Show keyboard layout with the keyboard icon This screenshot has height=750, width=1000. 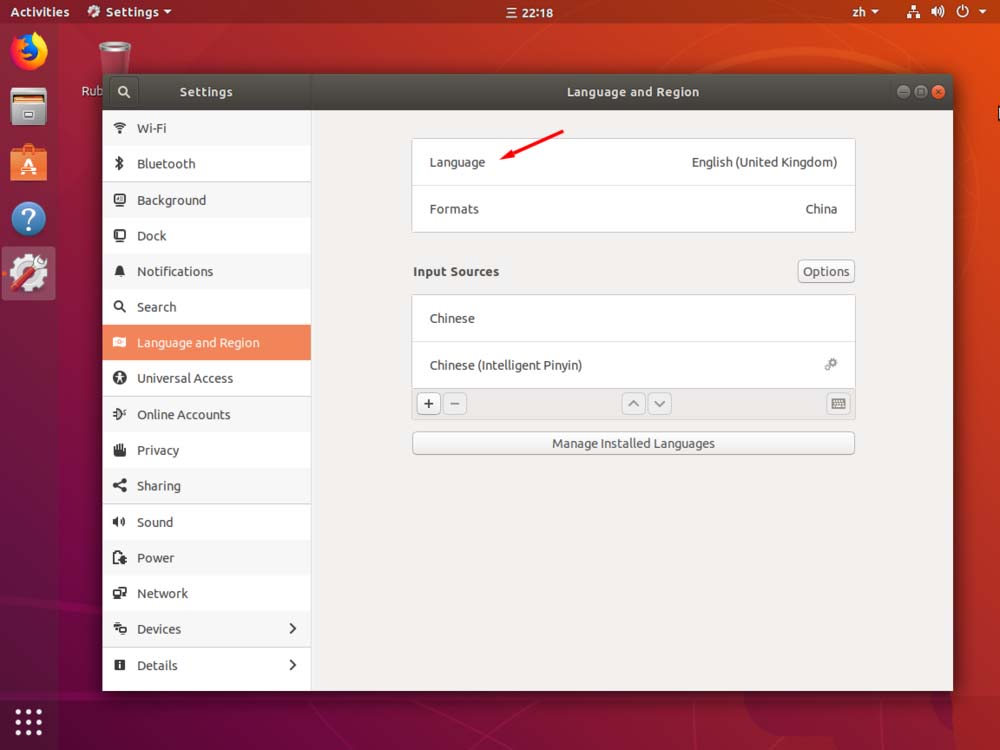[837, 403]
